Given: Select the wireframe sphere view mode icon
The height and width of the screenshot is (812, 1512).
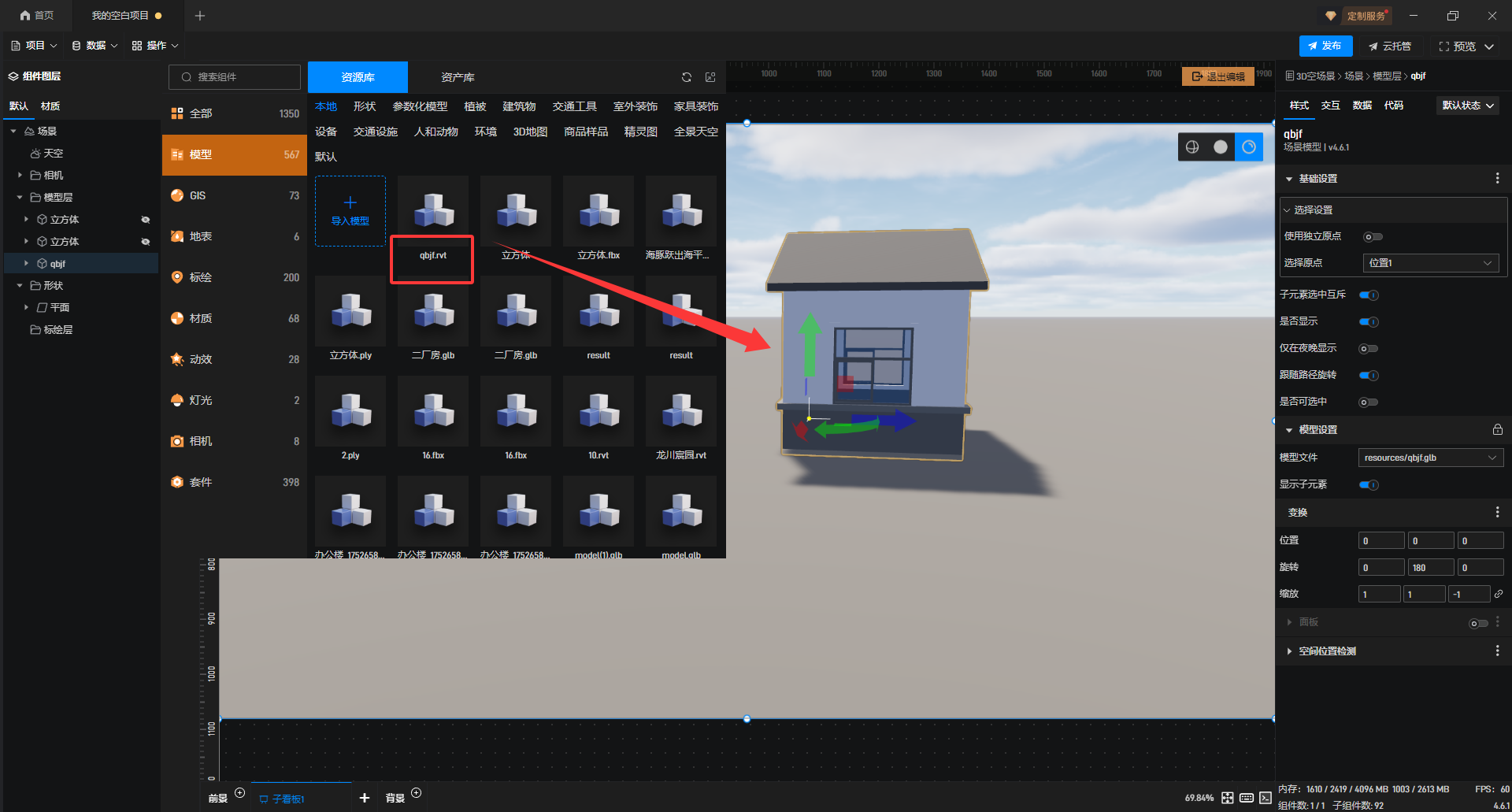Looking at the screenshot, I should (1192, 147).
